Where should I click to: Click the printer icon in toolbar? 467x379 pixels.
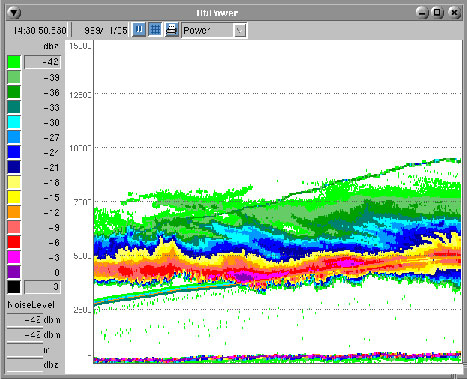click(171, 30)
